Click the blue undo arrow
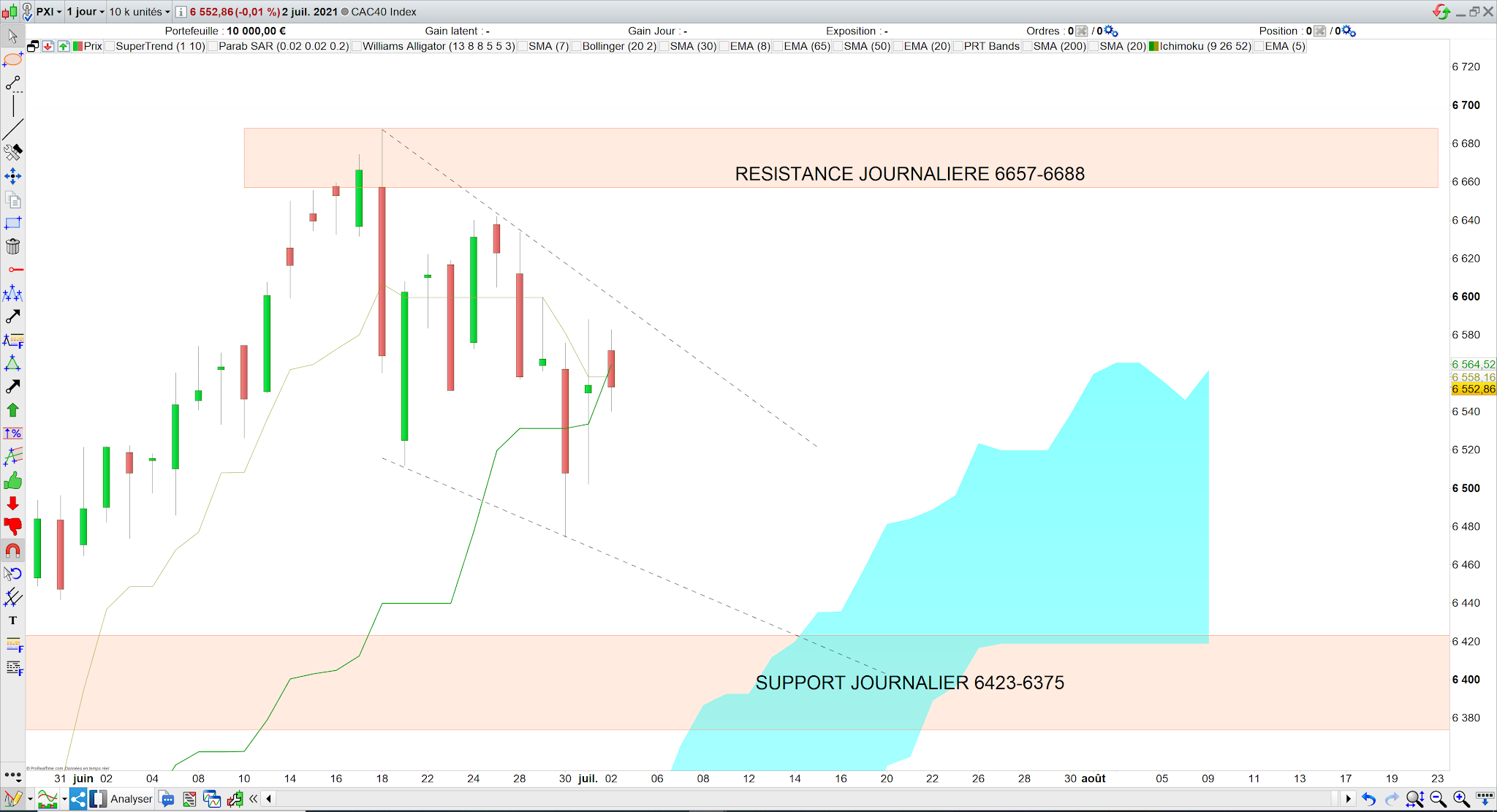 click(1369, 799)
